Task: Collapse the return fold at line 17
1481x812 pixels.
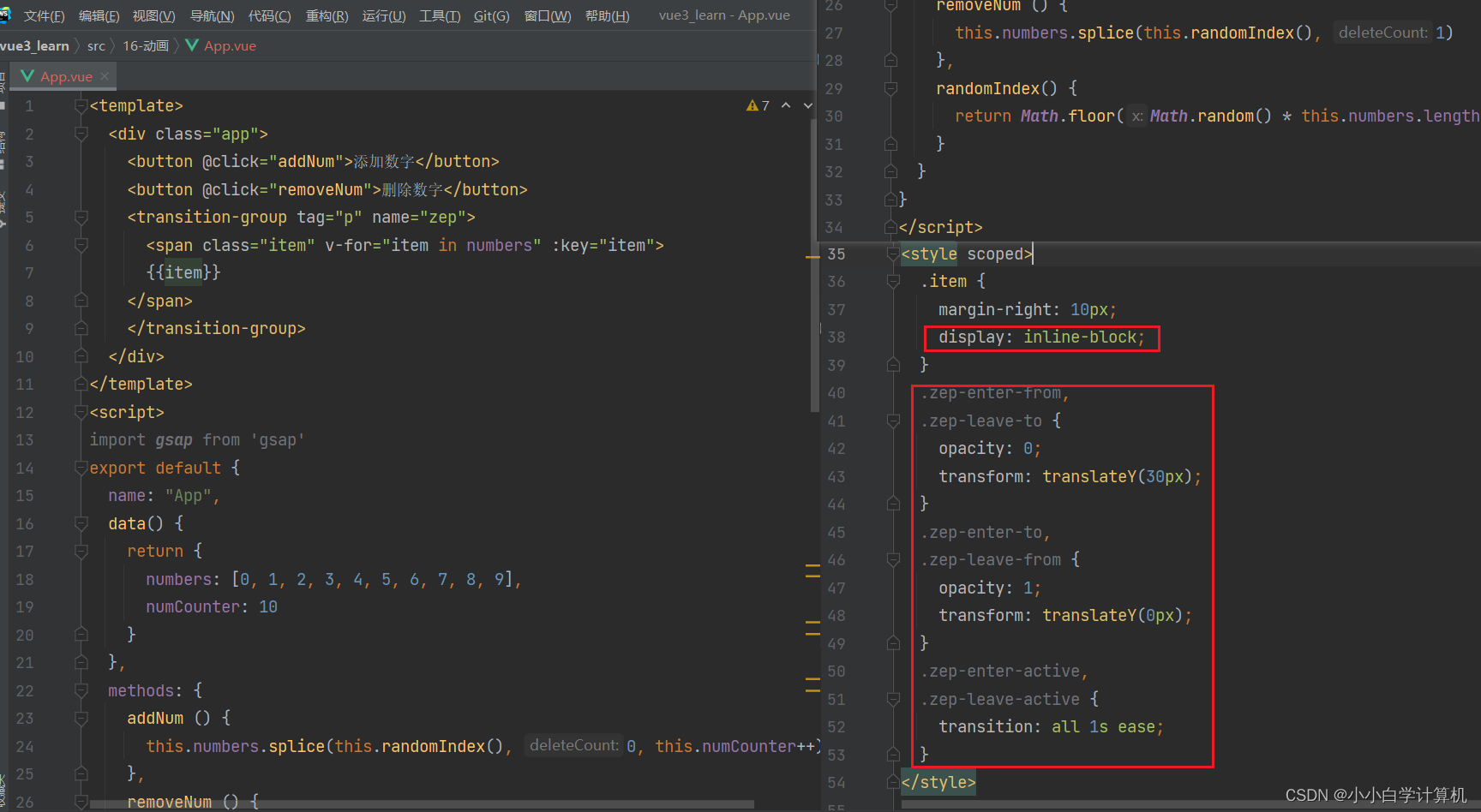Action: 81,551
